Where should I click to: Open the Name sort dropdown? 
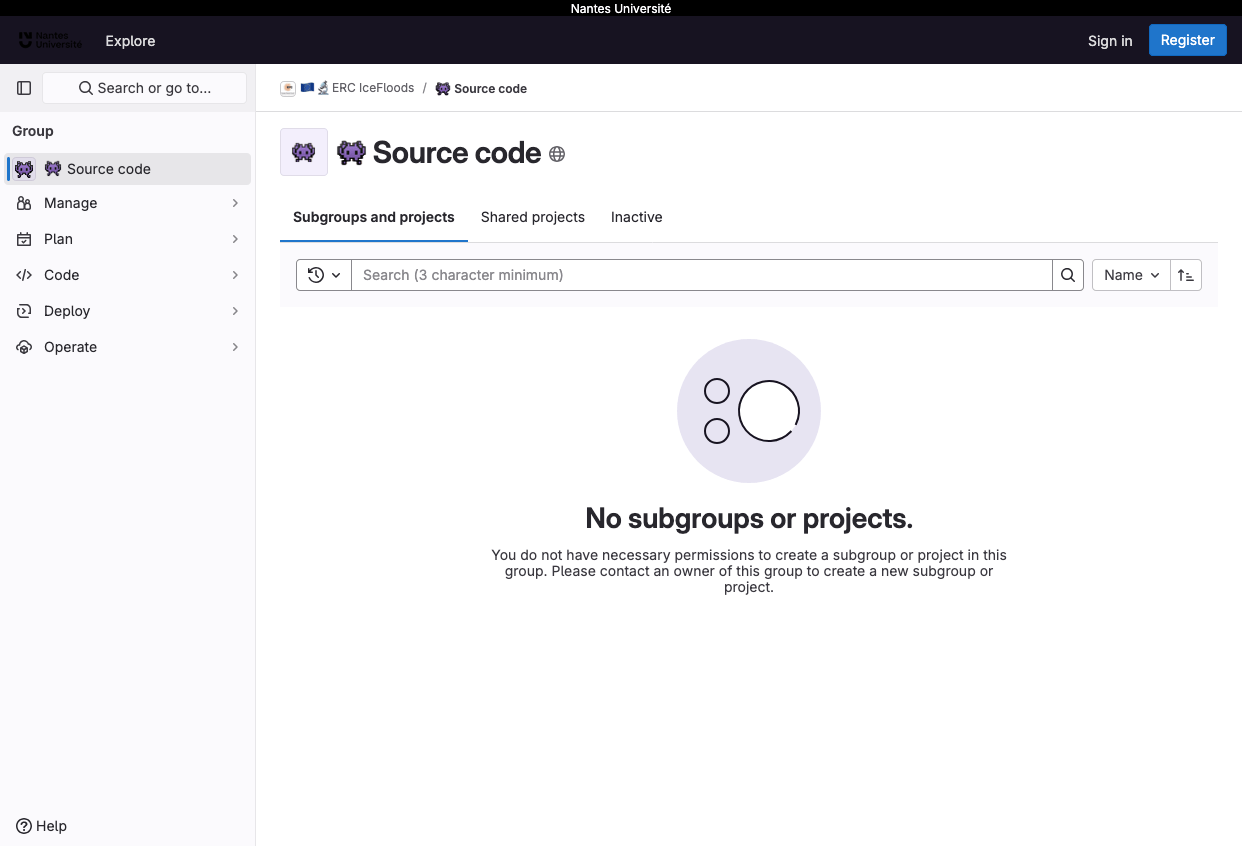pyautogui.click(x=1131, y=275)
